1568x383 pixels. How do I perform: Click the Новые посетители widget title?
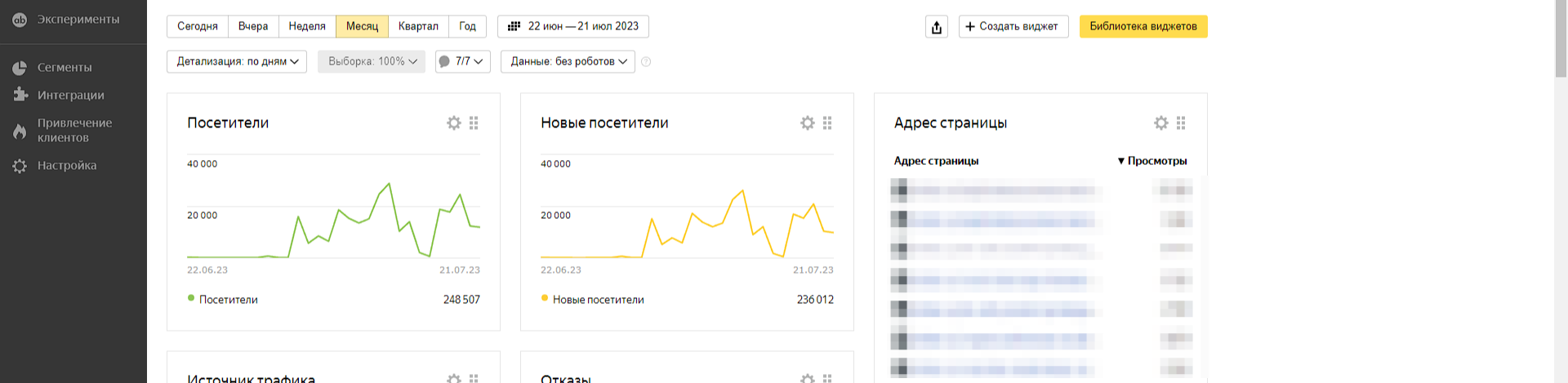[604, 123]
